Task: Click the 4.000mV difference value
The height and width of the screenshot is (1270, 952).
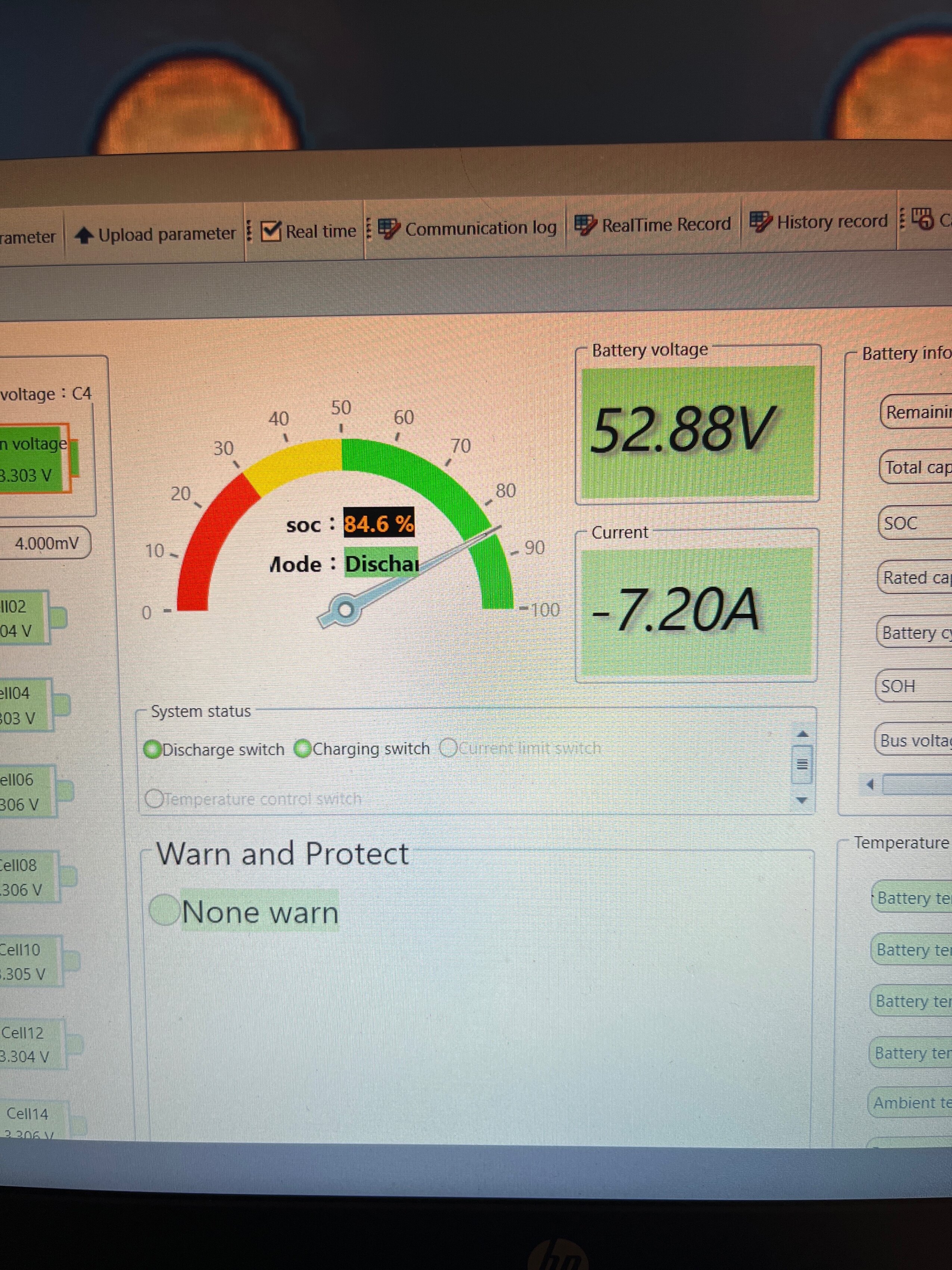Action: 47,543
